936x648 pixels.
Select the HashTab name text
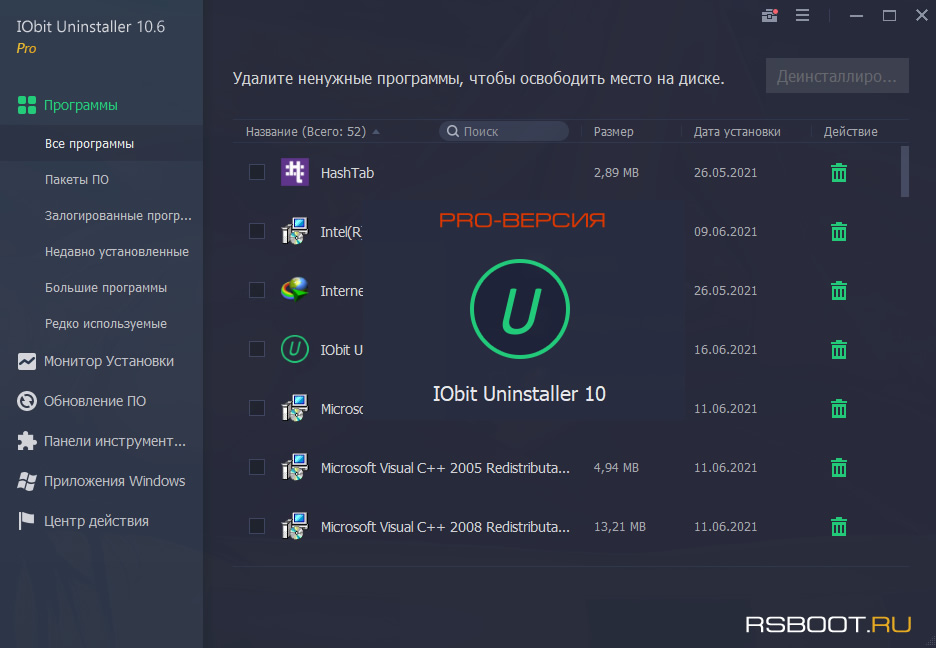[x=347, y=173]
